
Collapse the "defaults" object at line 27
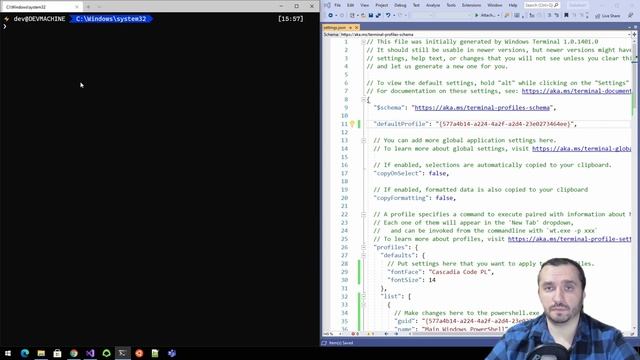363,256
